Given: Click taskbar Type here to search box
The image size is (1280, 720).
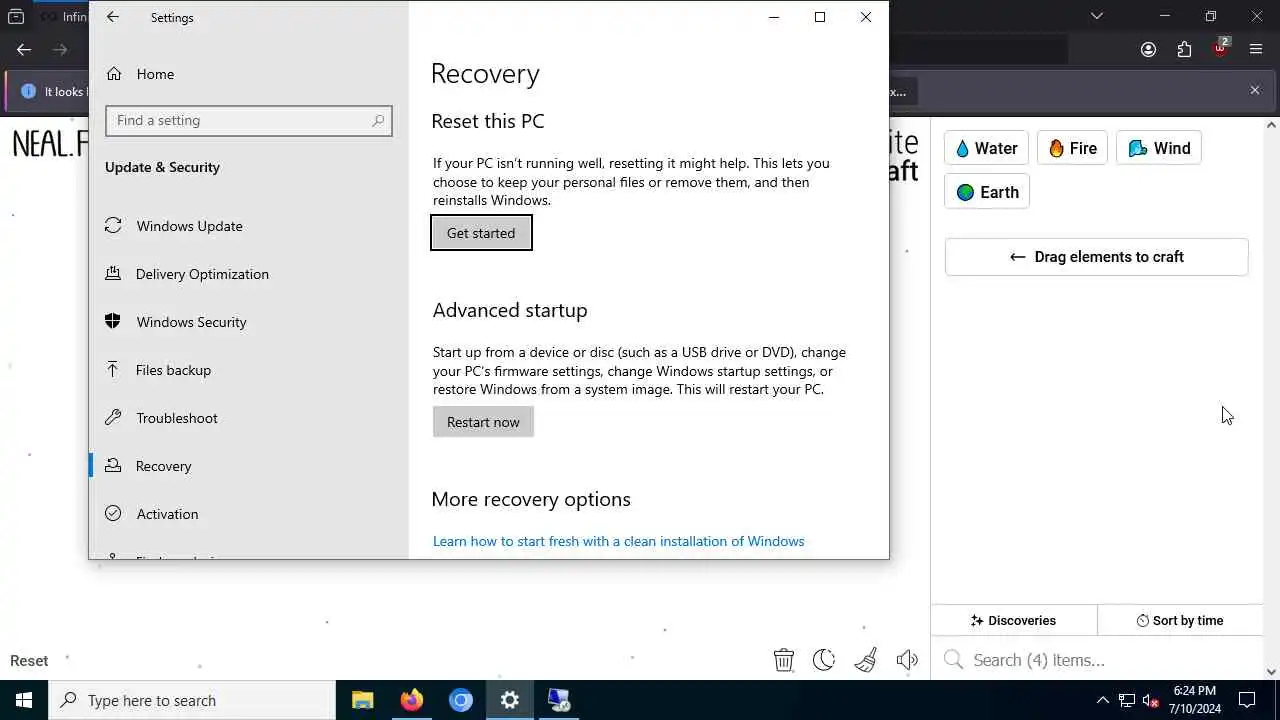Looking at the screenshot, I should pyautogui.click(x=192, y=700).
